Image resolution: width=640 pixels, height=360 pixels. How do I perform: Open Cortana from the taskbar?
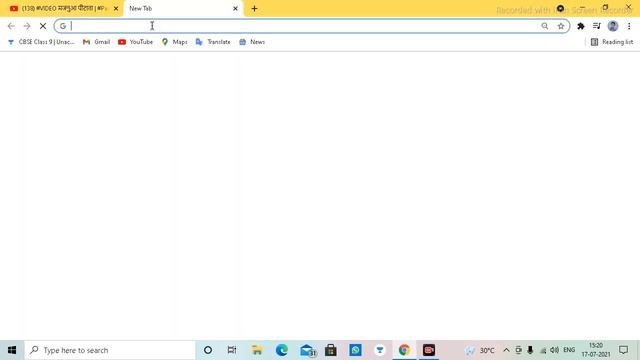click(208, 350)
